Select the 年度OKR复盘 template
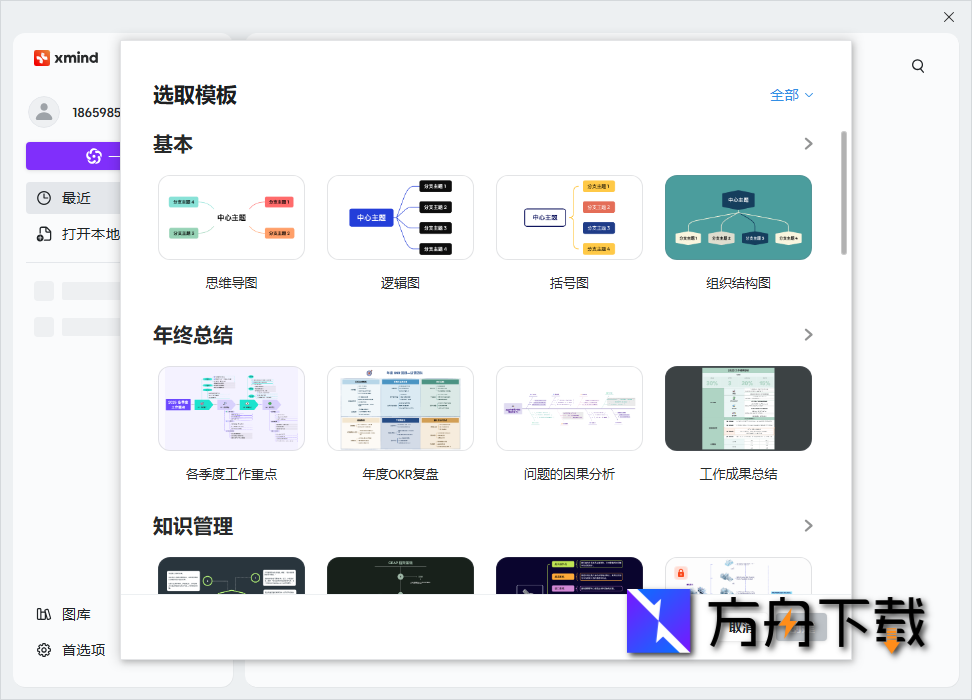 400,409
